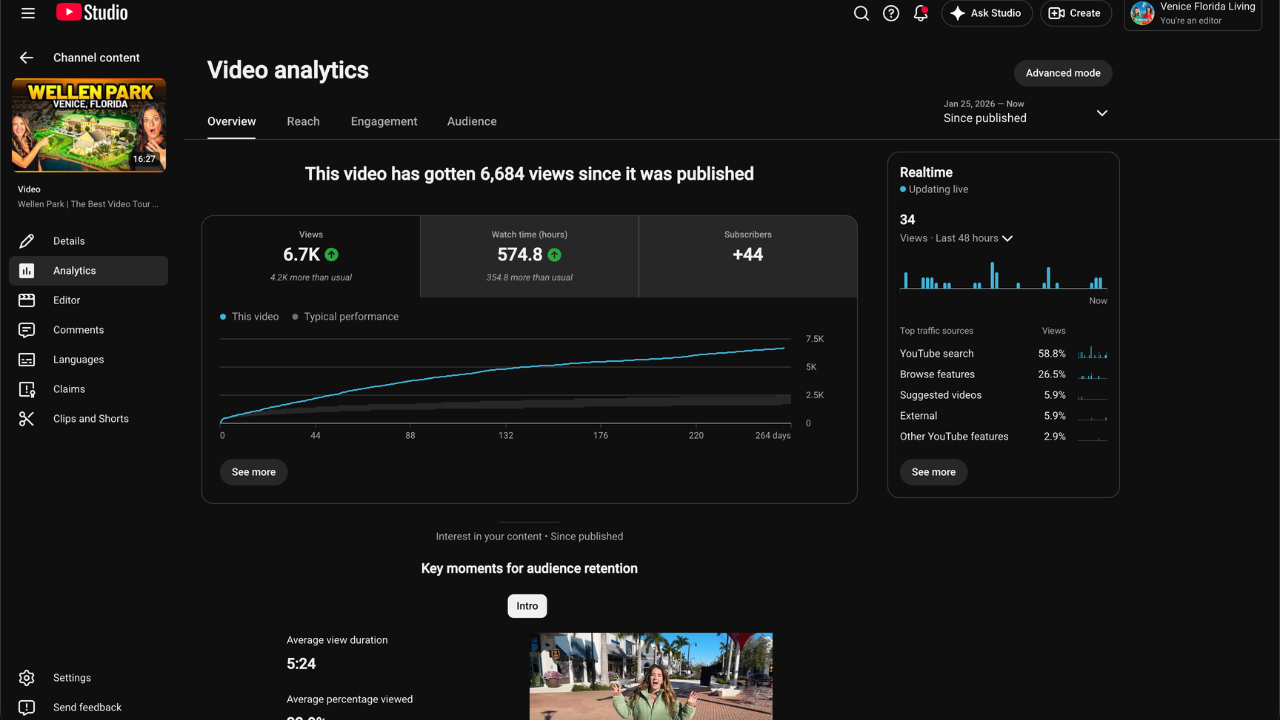Select the Views 6.7K metric card
This screenshot has width=1280, height=720.
tap(311, 257)
